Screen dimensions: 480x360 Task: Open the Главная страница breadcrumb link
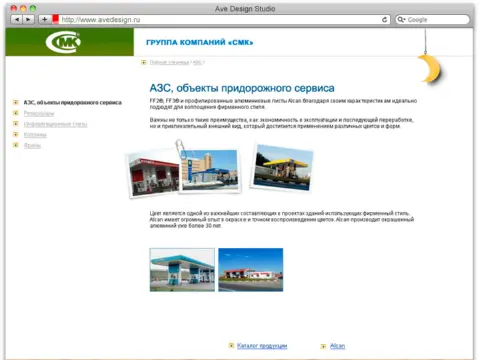click(x=169, y=62)
